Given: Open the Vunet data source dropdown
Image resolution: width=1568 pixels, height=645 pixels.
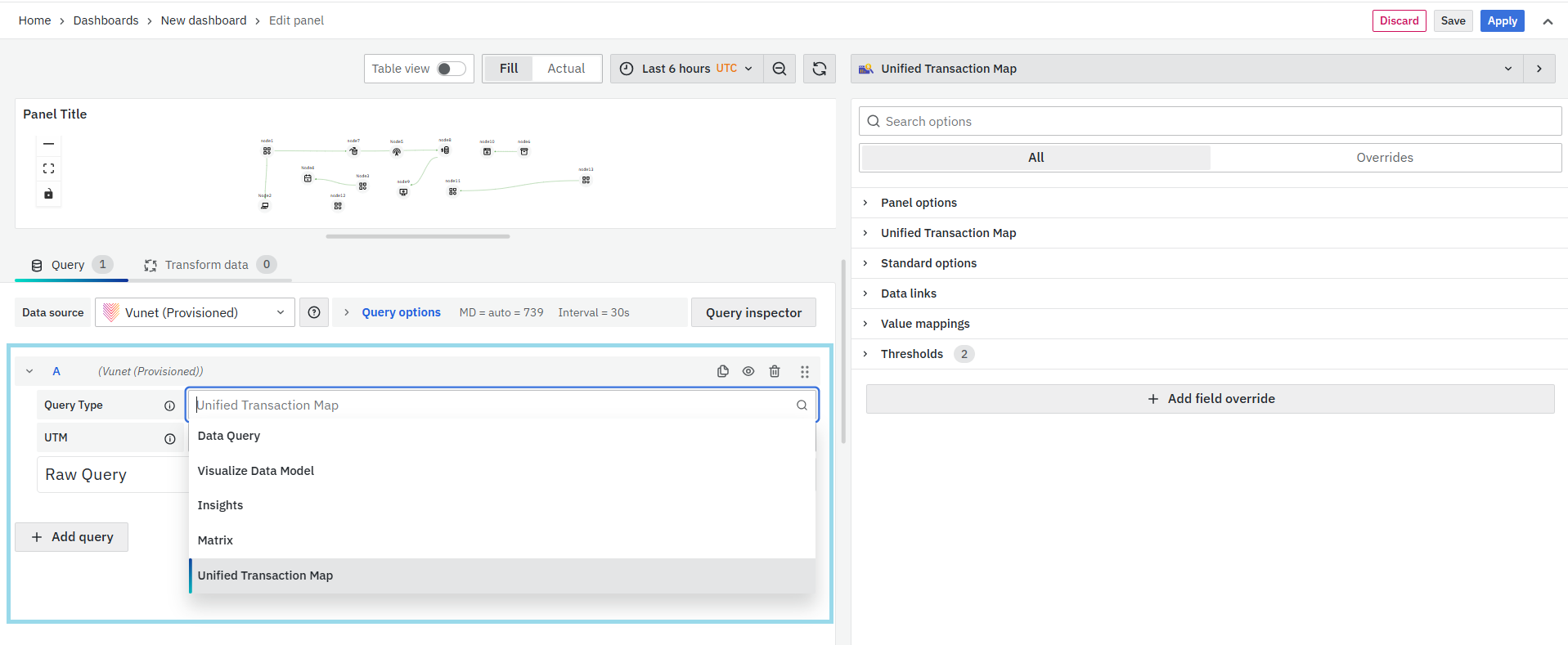Looking at the screenshot, I should pos(195,312).
